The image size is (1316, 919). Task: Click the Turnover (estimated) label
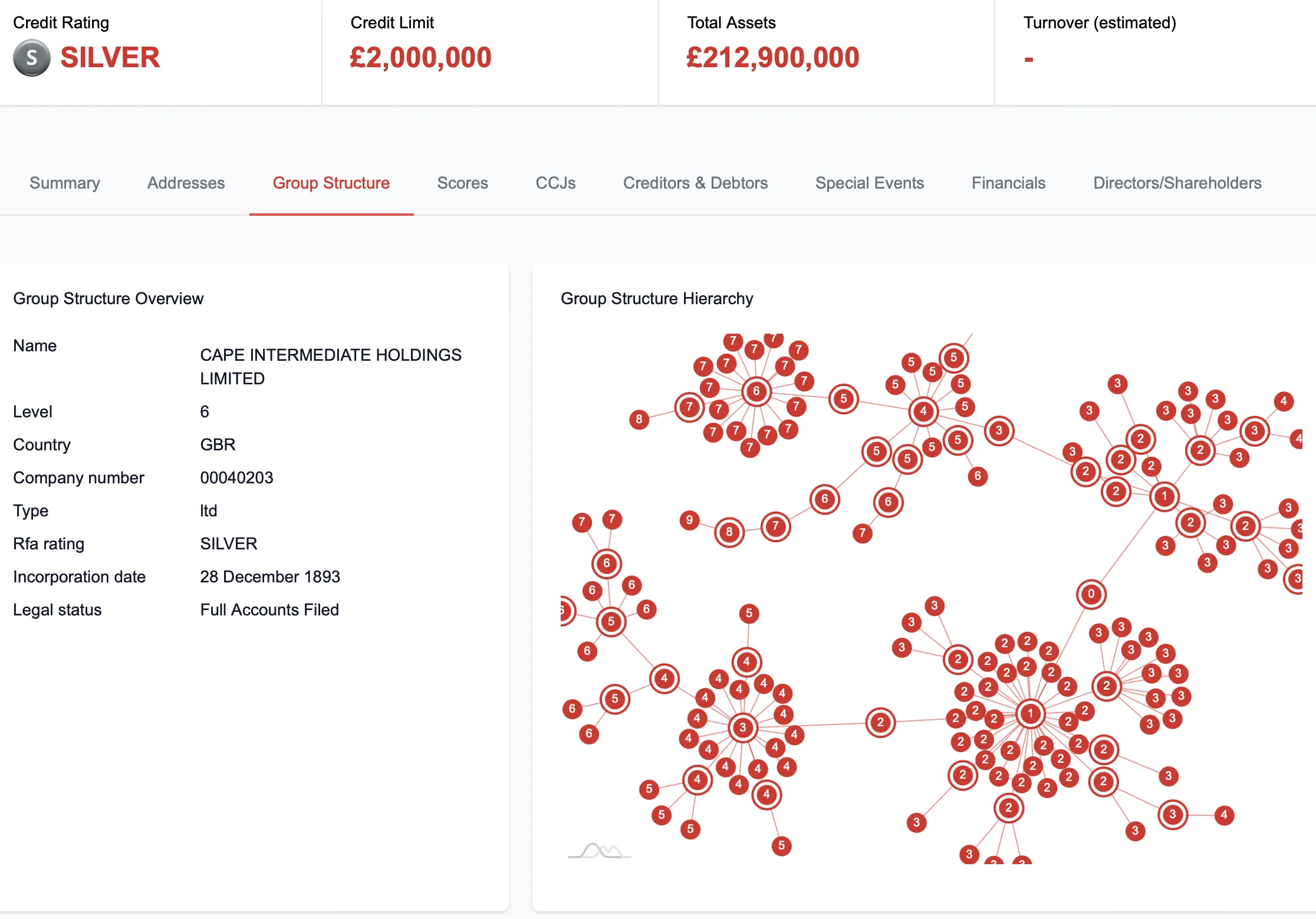[1100, 22]
